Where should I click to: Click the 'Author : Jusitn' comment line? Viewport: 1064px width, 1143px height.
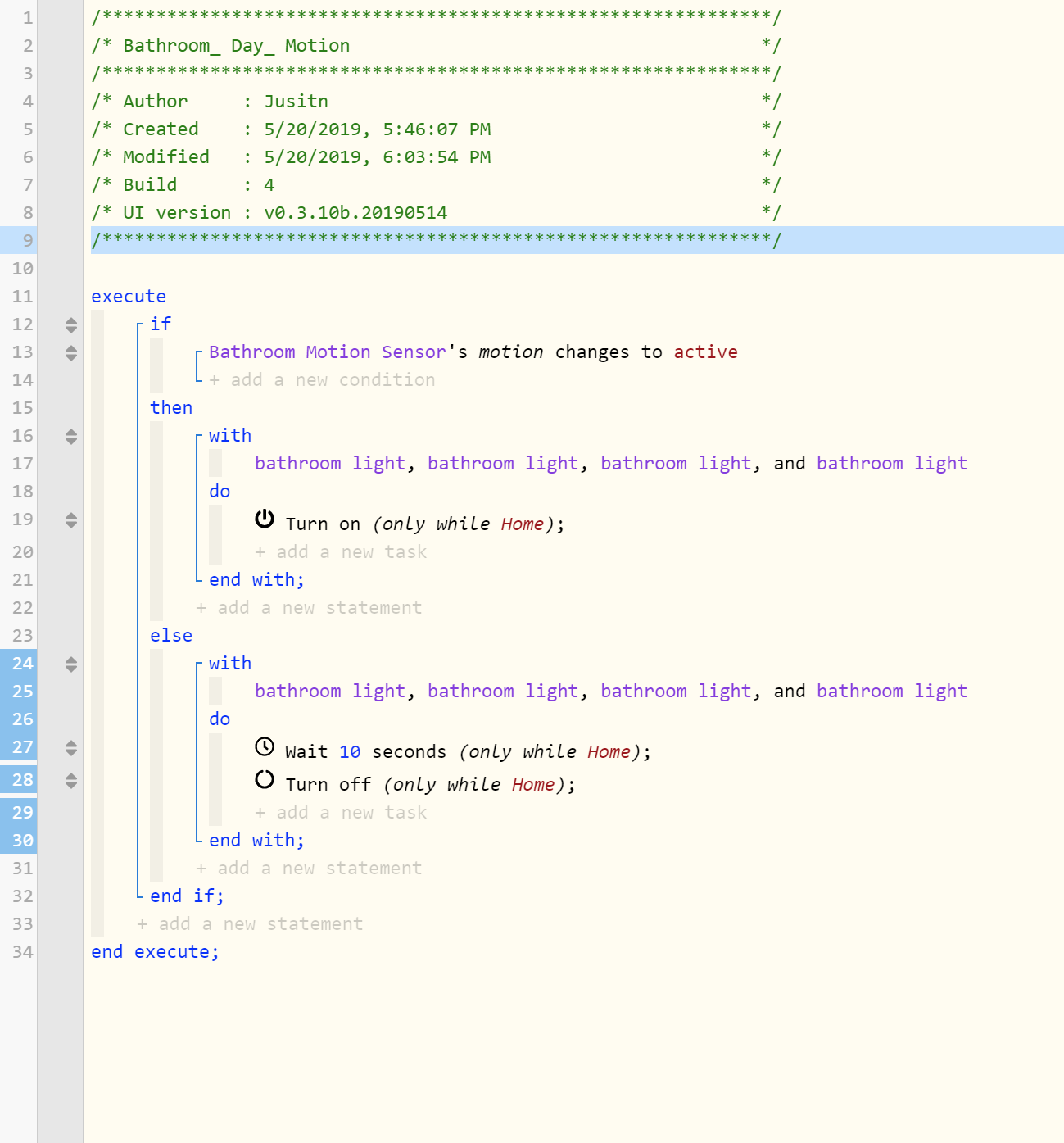(x=225, y=101)
